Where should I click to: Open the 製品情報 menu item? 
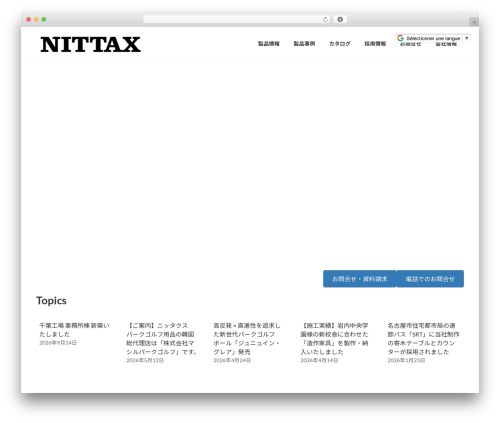coord(269,44)
